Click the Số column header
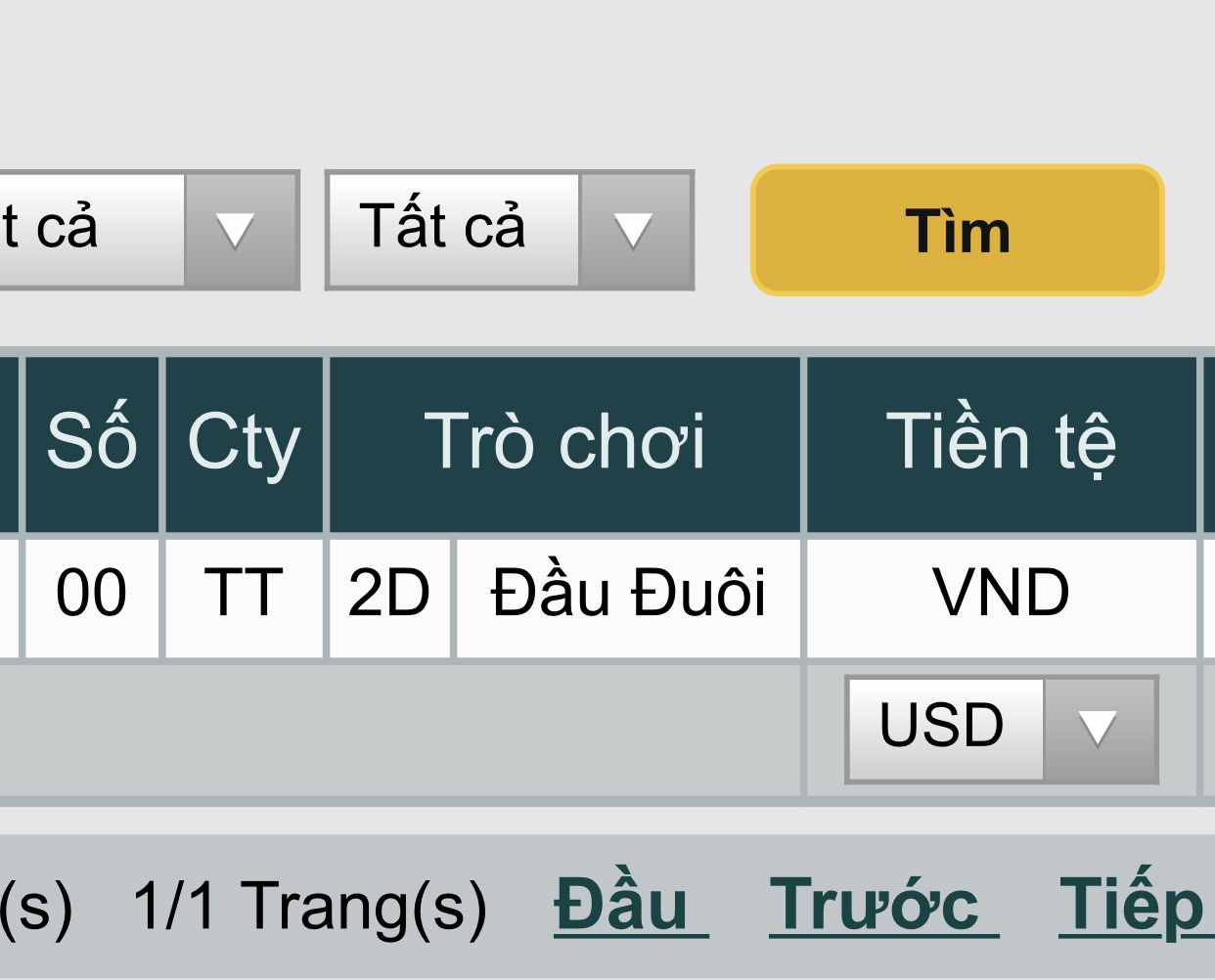 92,443
